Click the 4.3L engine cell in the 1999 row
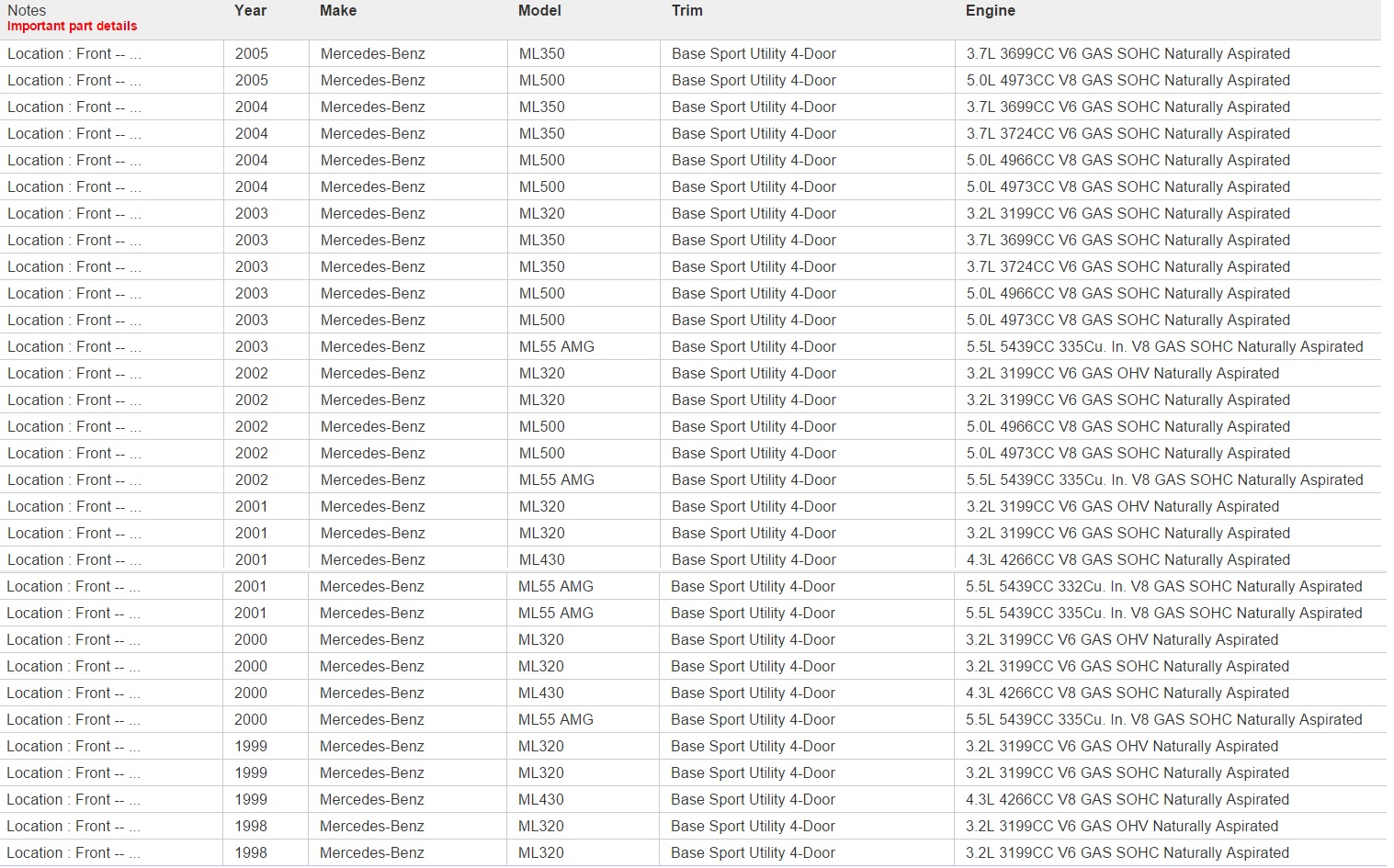1394x868 pixels. [1127, 800]
